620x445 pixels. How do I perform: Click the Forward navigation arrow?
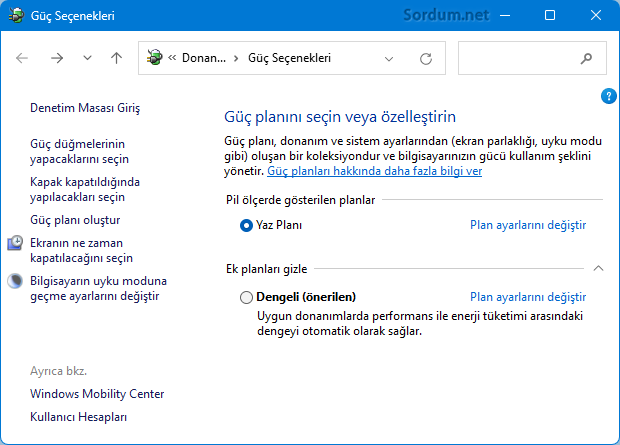[57, 58]
